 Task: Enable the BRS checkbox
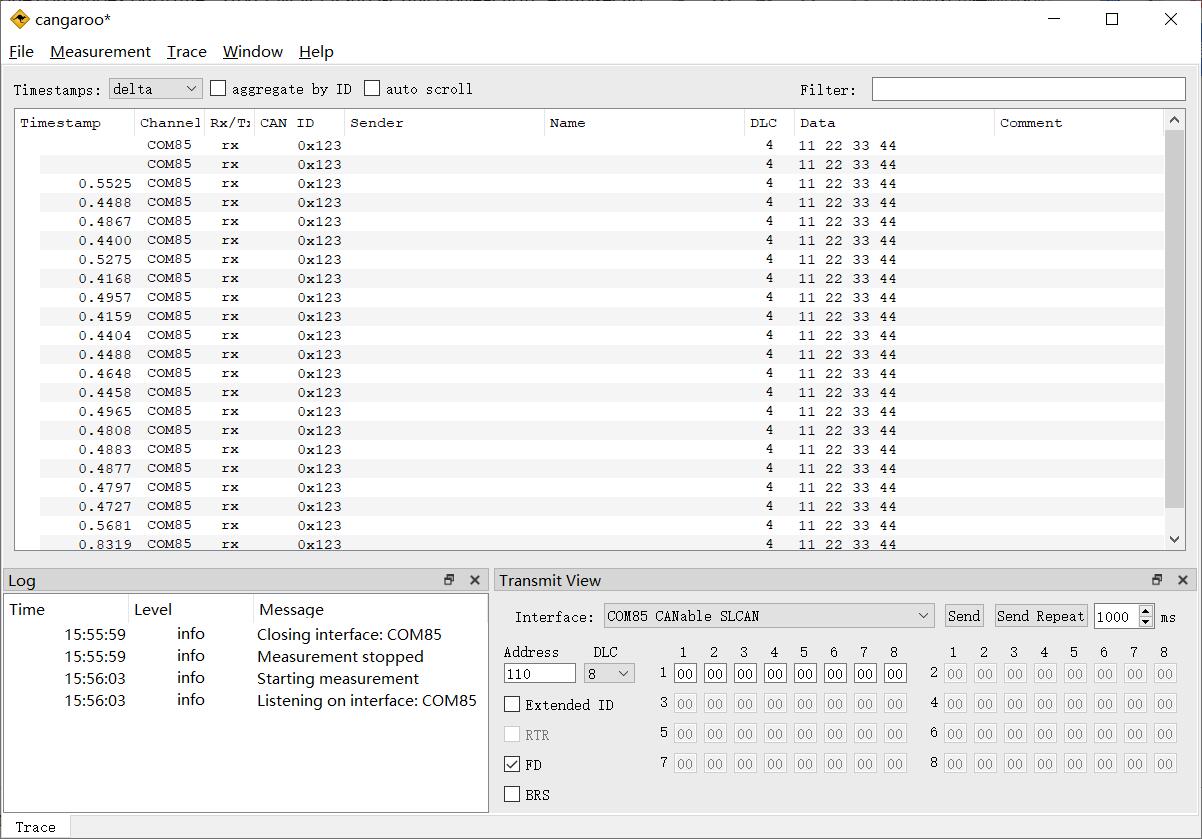pyautogui.click(x=512, y=794)
